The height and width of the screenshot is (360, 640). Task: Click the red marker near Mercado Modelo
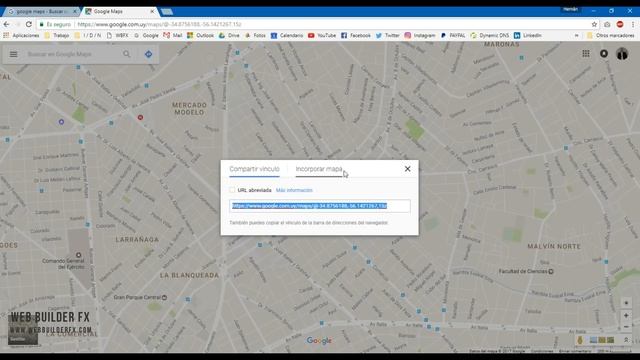(x=140, y=117)
